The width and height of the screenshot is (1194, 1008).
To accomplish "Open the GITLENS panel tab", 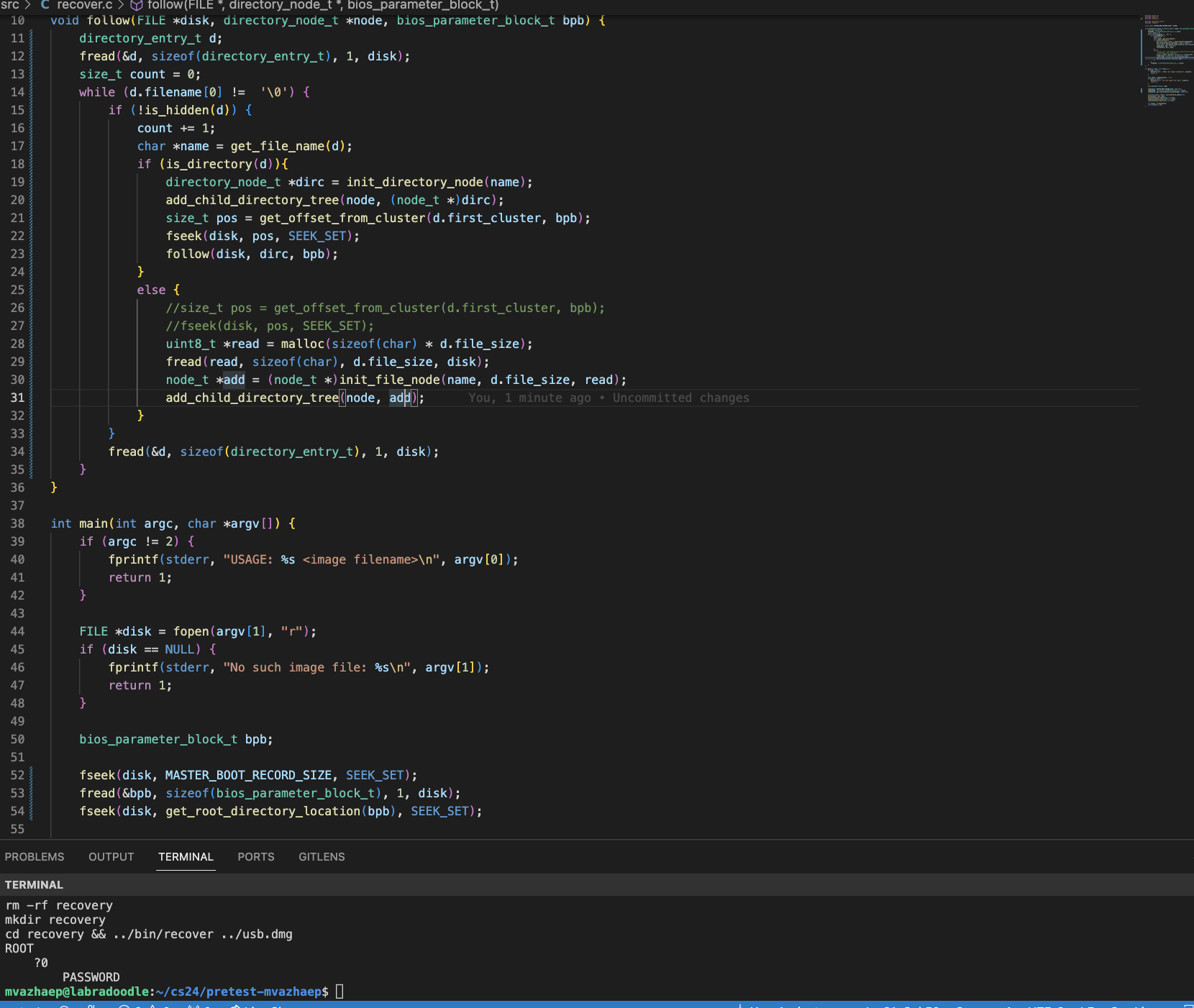I will (x=322, y=856).
